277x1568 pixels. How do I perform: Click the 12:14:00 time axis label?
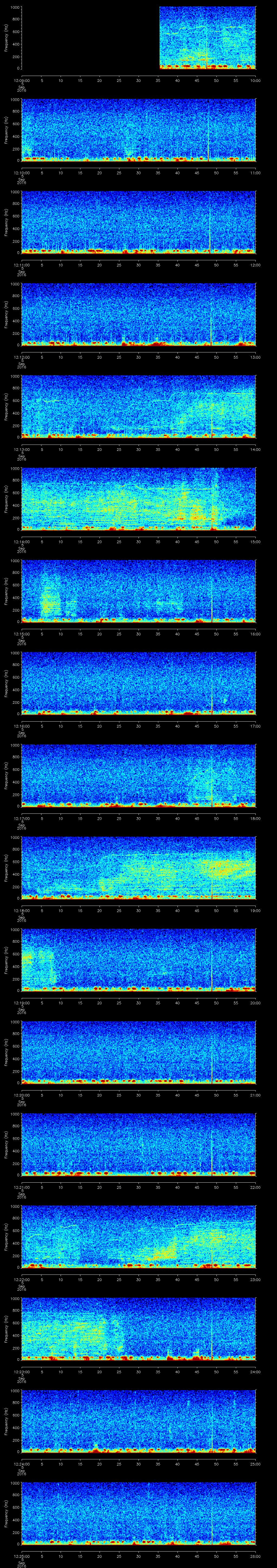click(x=22, y=541)
